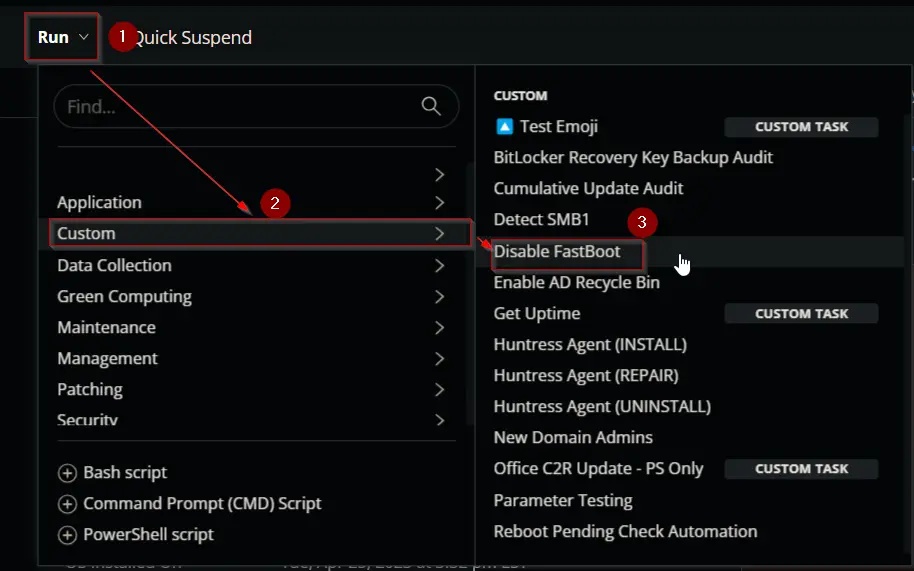Click the plus icon beside Command Prompt Script
Image resolution: width=914 pixels, height=571 pixels.
click(x=67, y=503)
